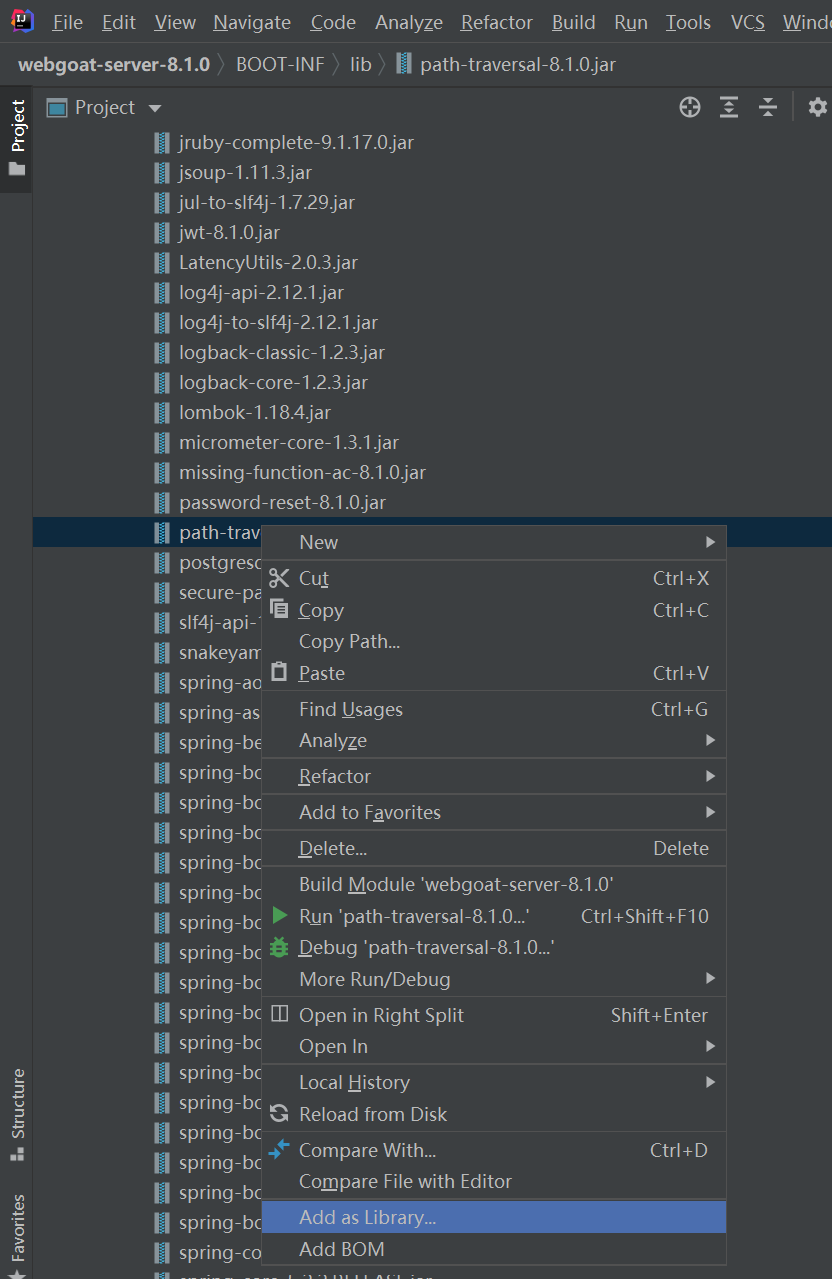The height and width of the screenshot is (1279, 832).
Task: Click the Expand All icon in Project panel
Action: point(729,107)
